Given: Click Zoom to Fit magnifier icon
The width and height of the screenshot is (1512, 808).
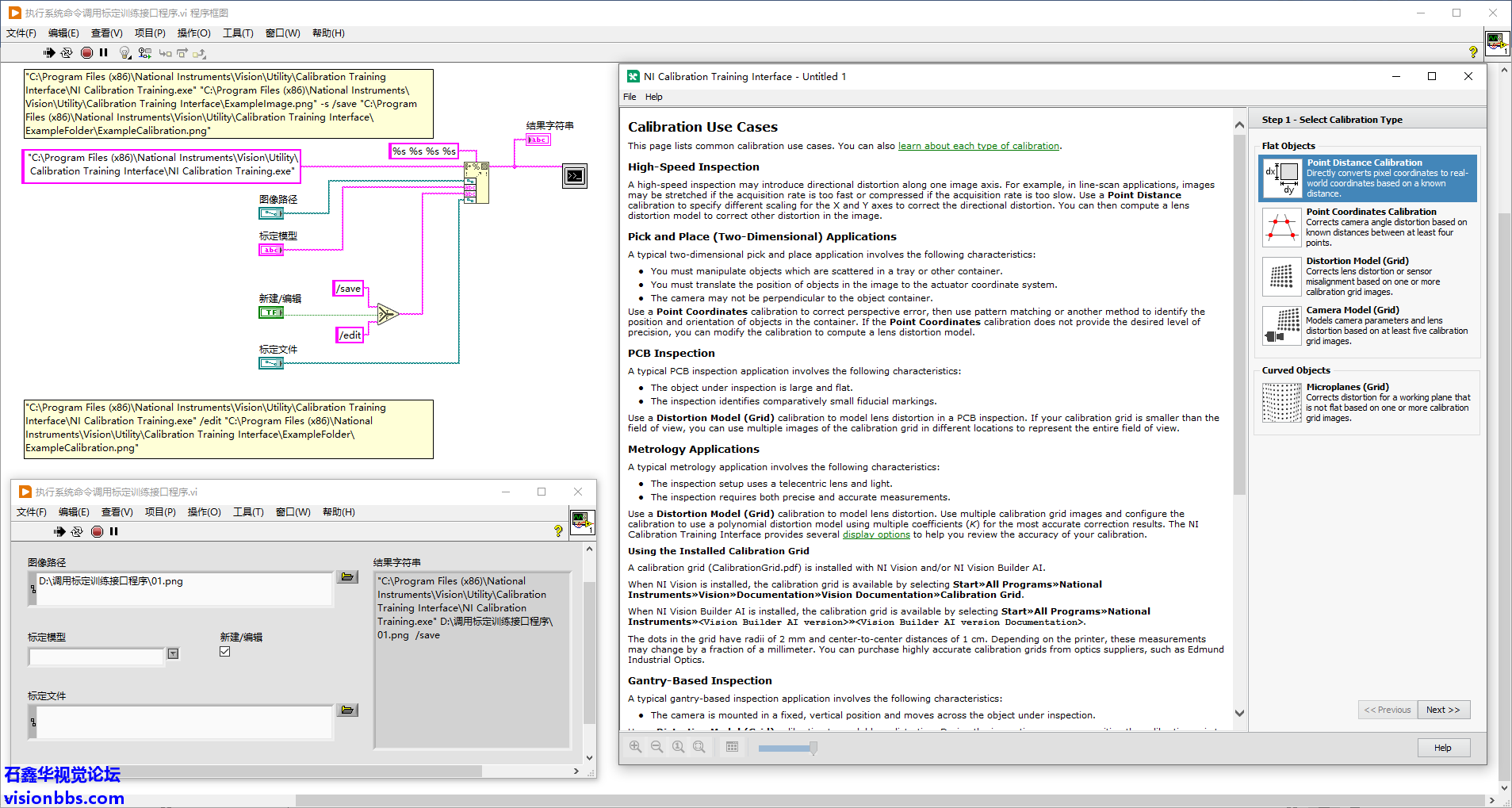Looking at the screenshot, I should [x=699, y=747].
